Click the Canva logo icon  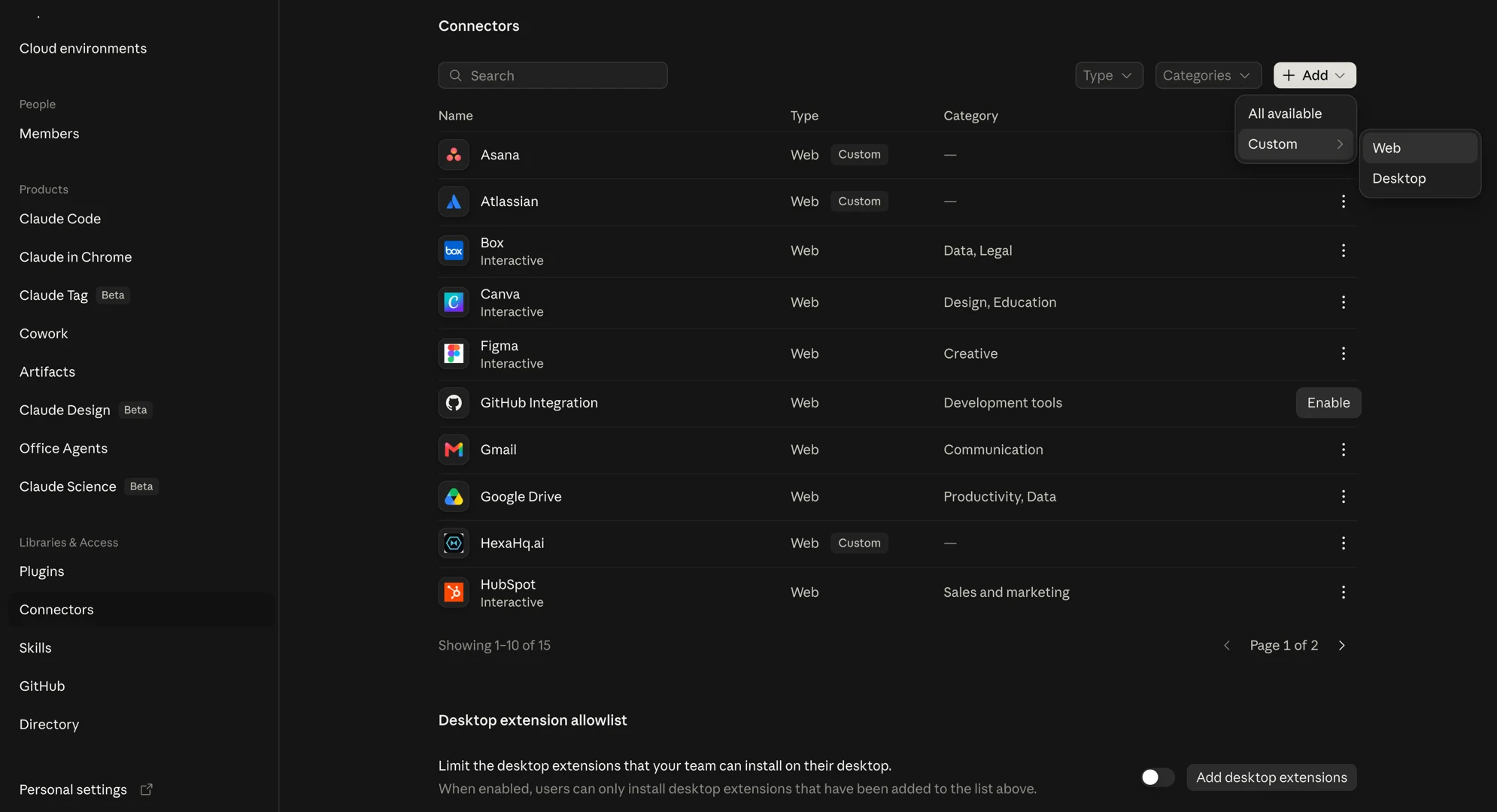tap(454, 302)
